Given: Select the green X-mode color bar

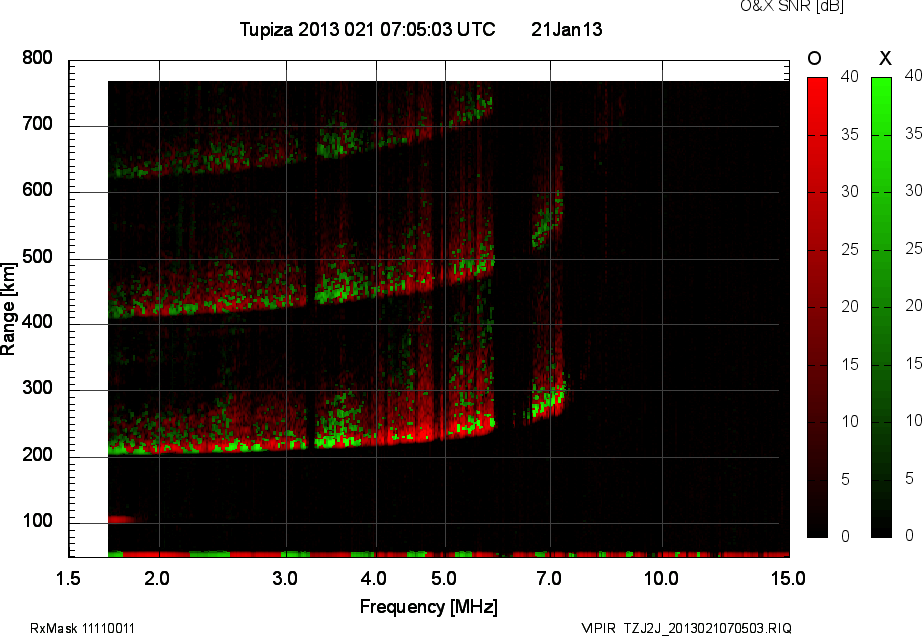Looking at the screenshot, I should [881, 307].
